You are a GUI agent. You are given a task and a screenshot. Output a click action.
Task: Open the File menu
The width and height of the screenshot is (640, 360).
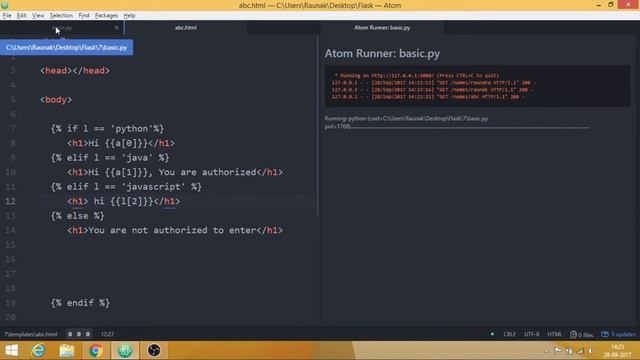click(x=7, y=16)
